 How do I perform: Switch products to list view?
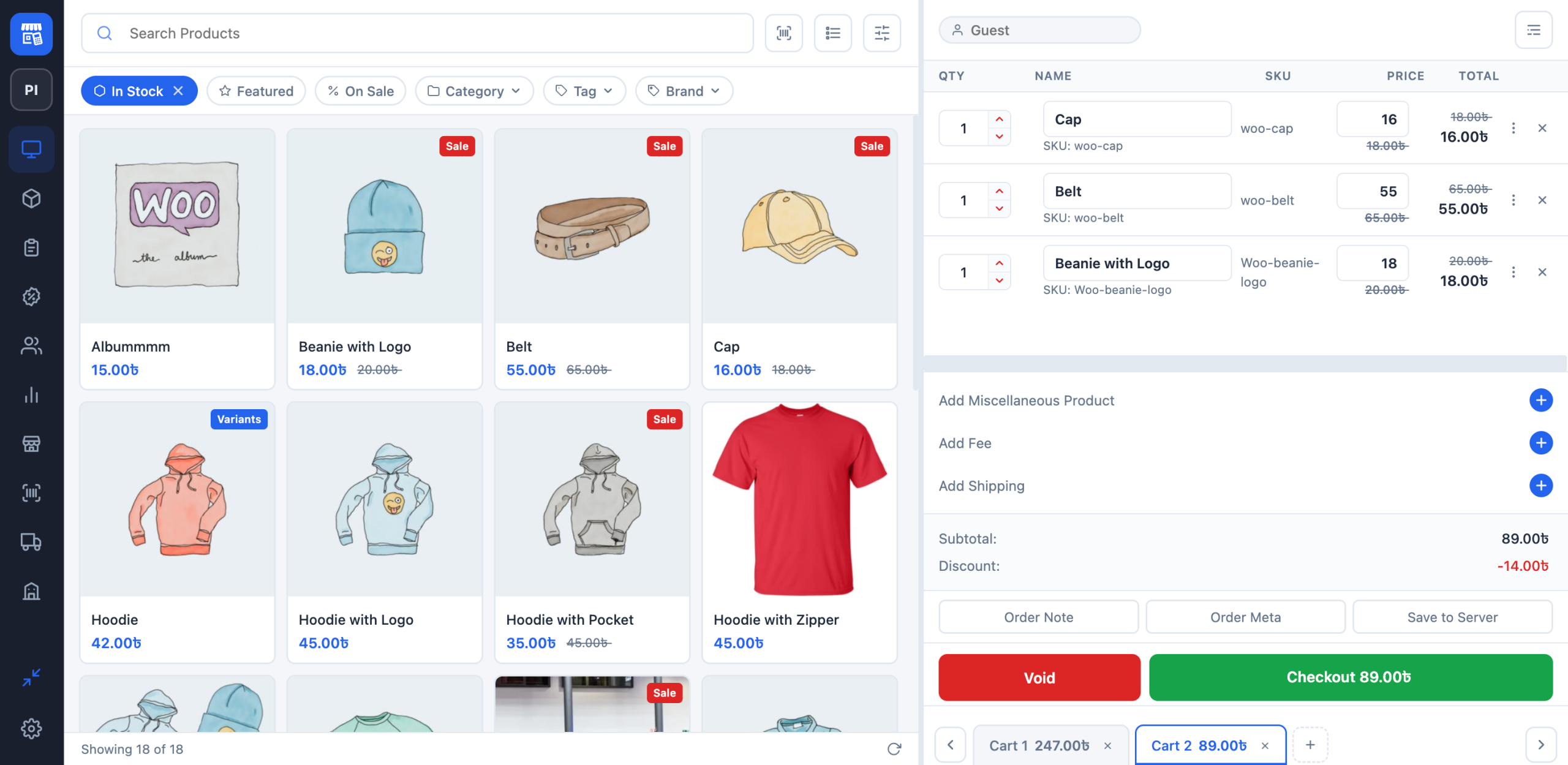click(832, 33)
